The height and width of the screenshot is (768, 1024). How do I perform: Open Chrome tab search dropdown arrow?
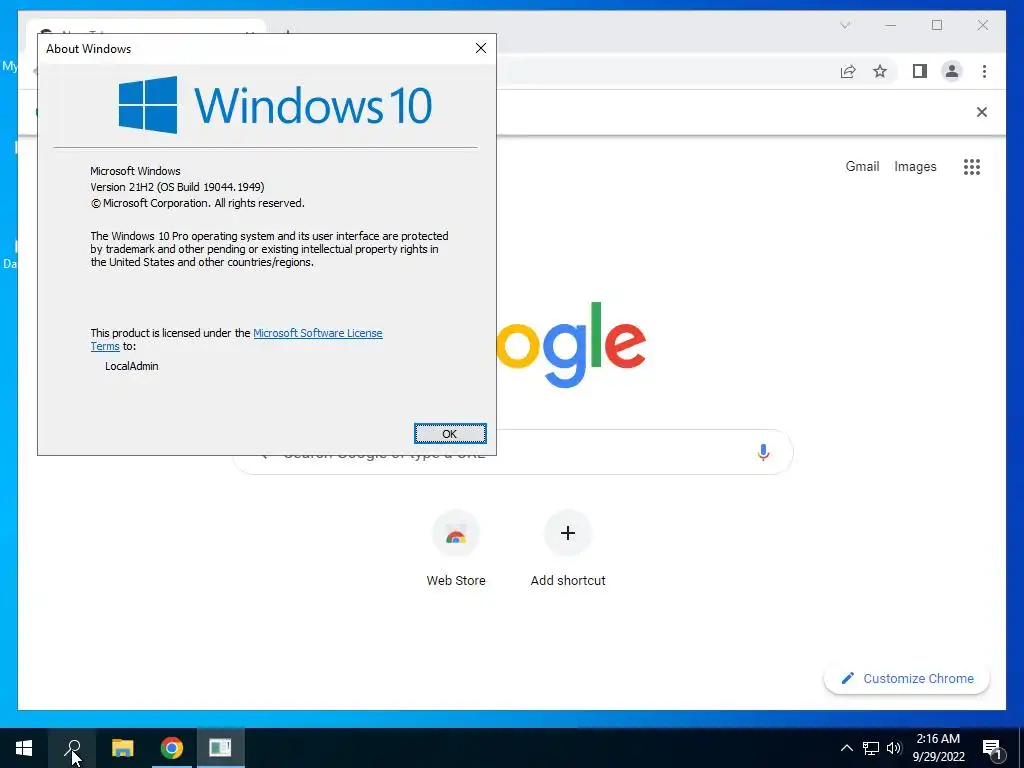[844, 25]
